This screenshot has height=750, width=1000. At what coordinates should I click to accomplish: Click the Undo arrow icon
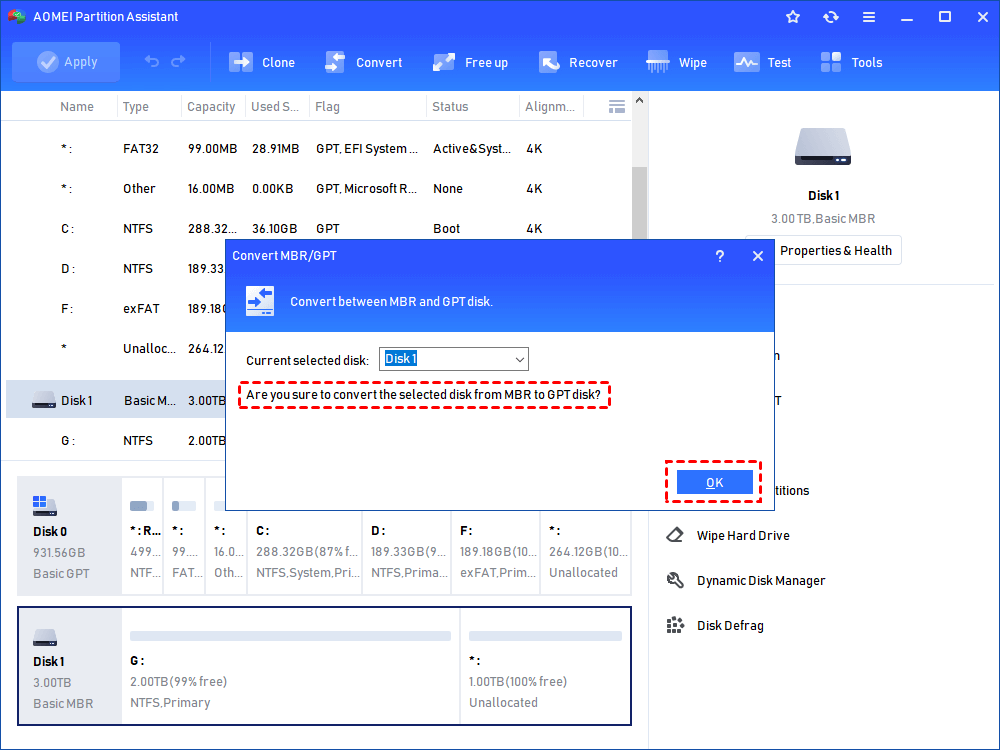152,62
